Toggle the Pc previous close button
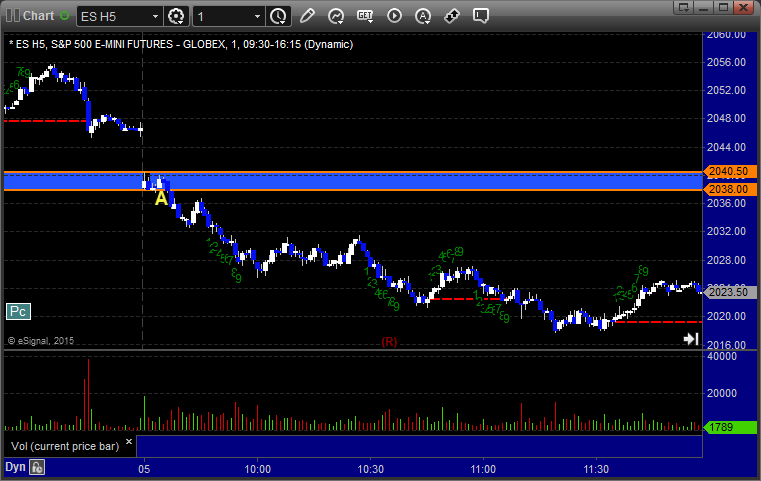The height and width of the screenshot is (481, 761). click(17, 311)
